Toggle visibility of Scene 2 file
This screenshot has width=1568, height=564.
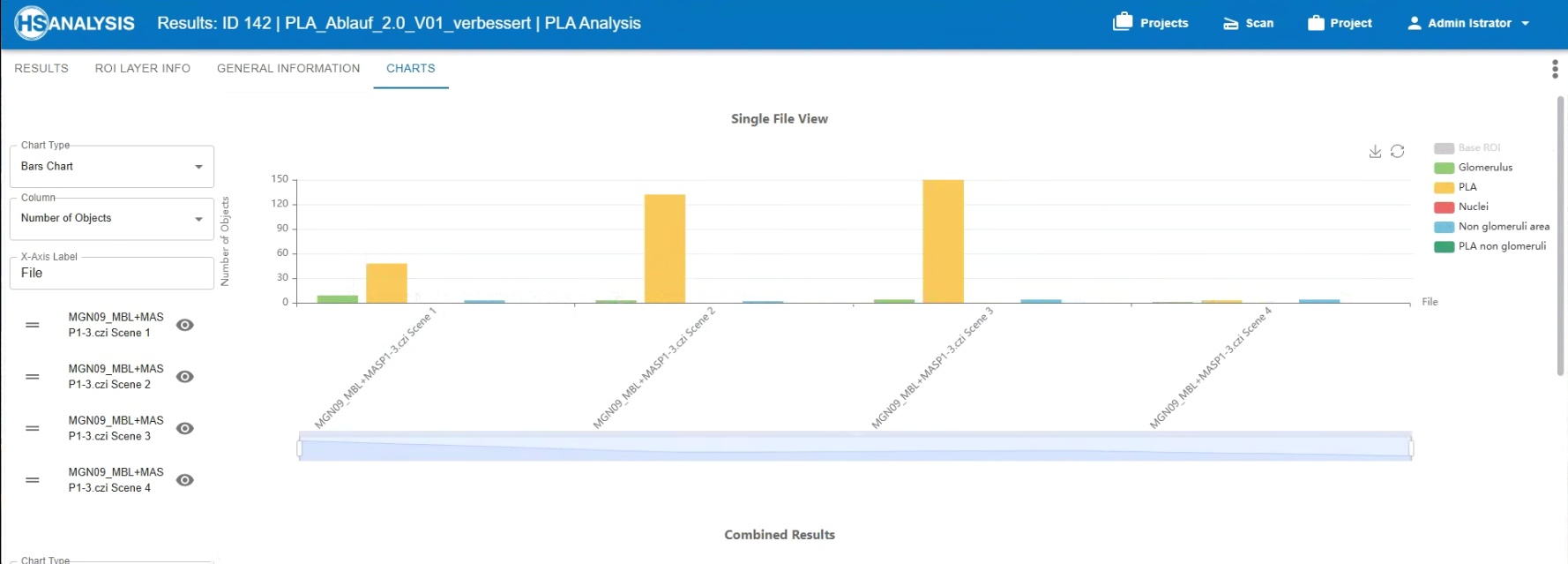(x=185, y=377)
